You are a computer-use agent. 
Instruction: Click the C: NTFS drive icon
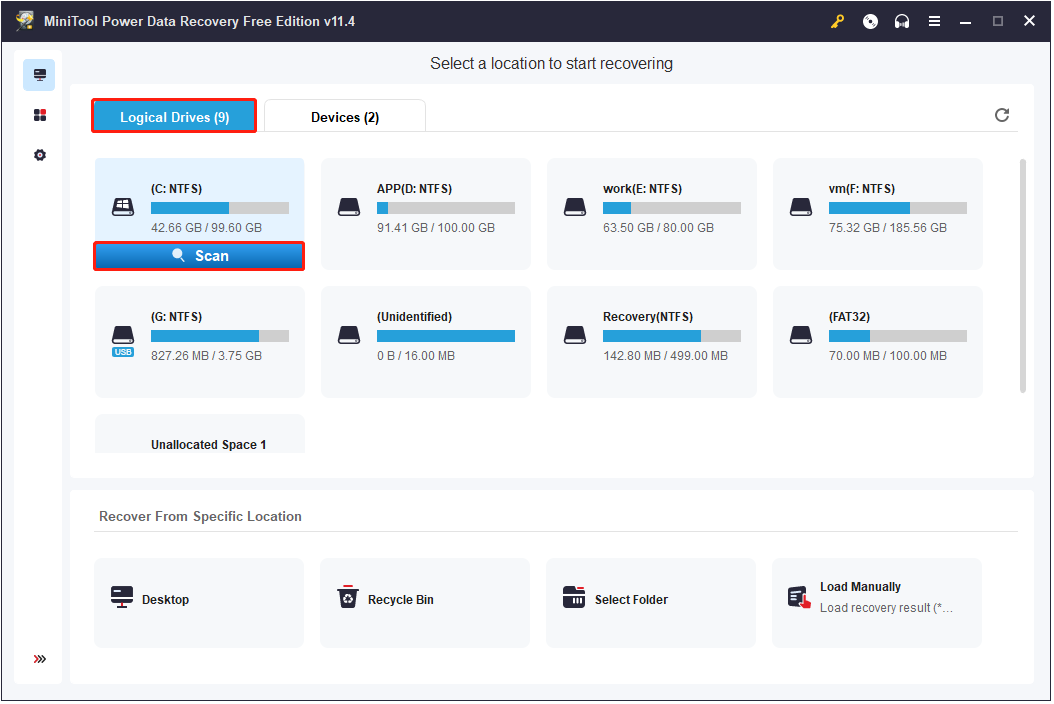click(123, 207)
